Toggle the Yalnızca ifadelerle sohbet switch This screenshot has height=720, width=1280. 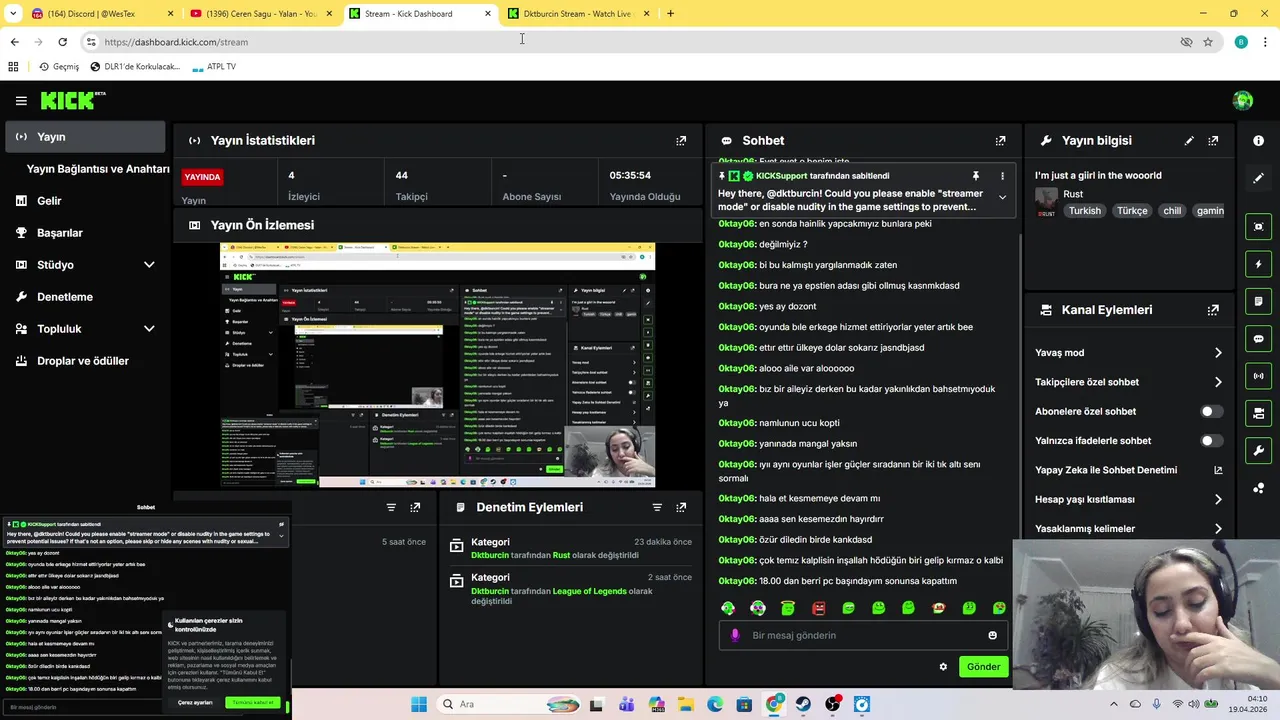pos(1211,441)
